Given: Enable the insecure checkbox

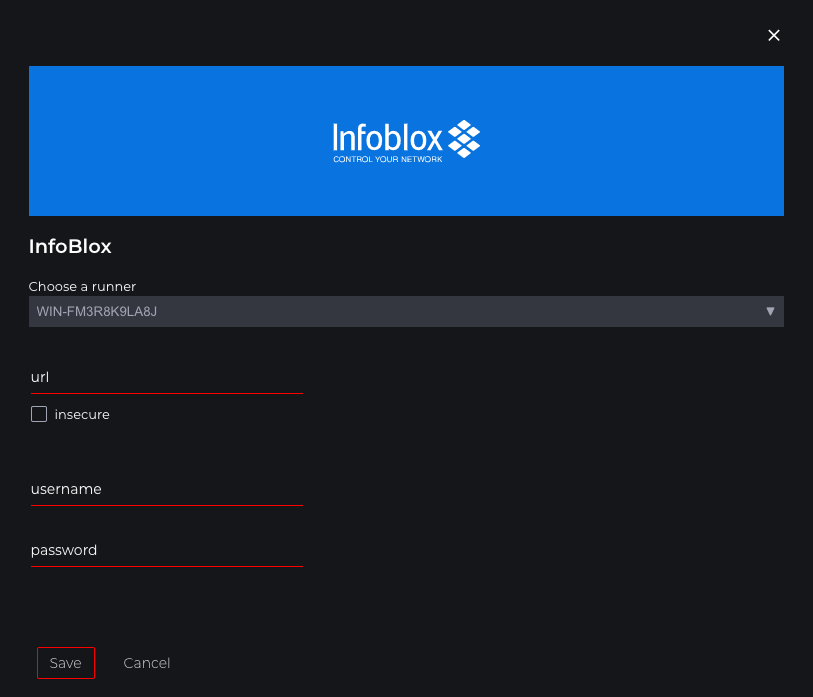Looking at the screenshot, I should point(38,413).
